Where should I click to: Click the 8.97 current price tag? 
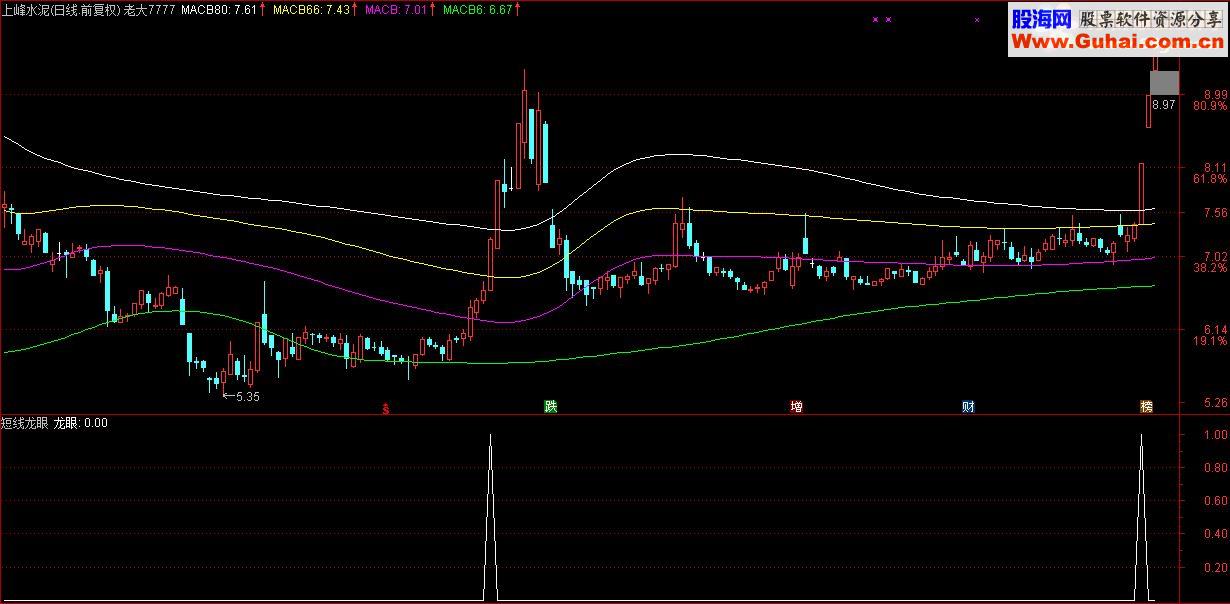1163,104
